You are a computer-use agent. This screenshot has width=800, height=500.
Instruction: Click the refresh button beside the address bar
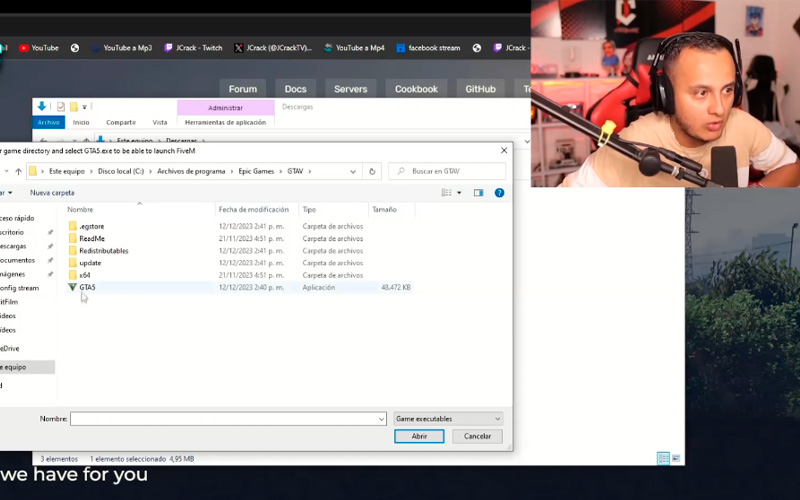pos(372,171)
